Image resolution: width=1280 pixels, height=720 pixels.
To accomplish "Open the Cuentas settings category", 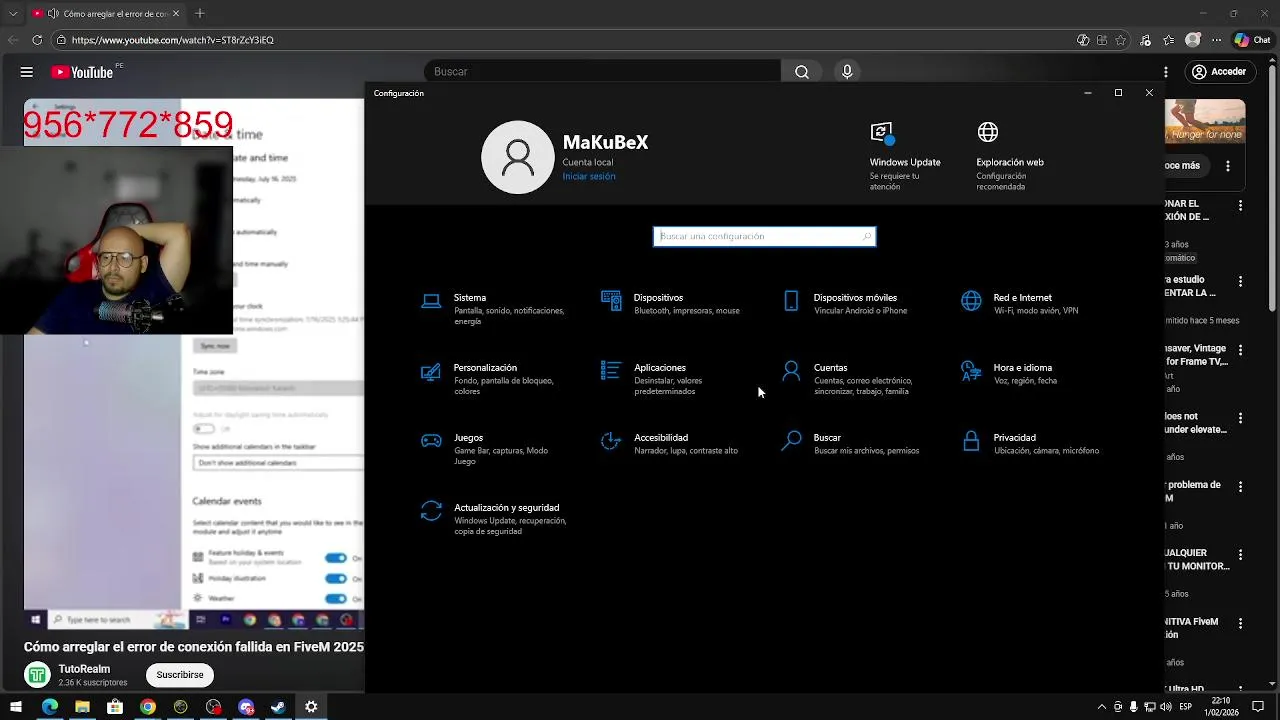I will [848, 379].
